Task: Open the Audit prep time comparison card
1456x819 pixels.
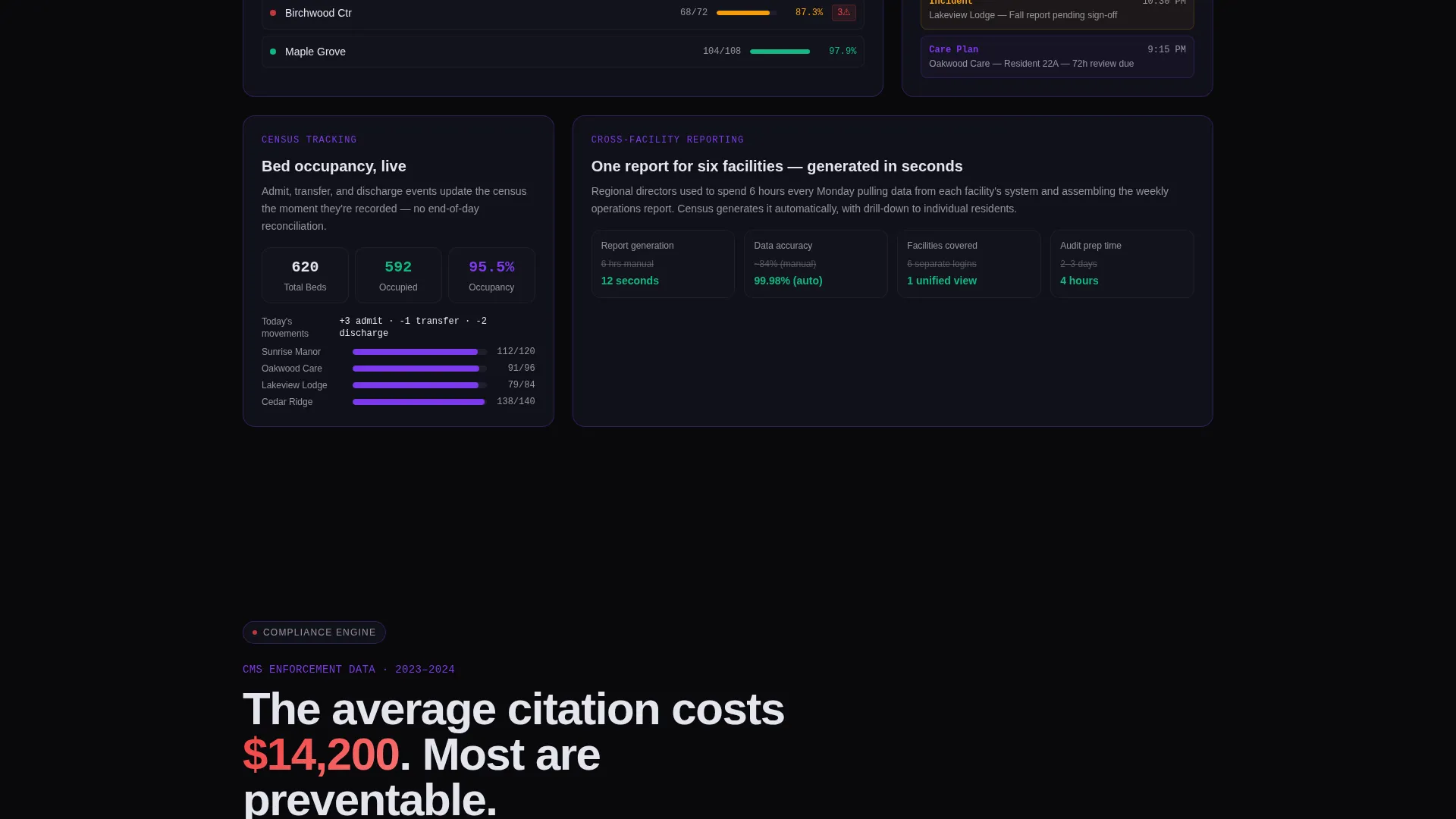Action: (1122, 264)
